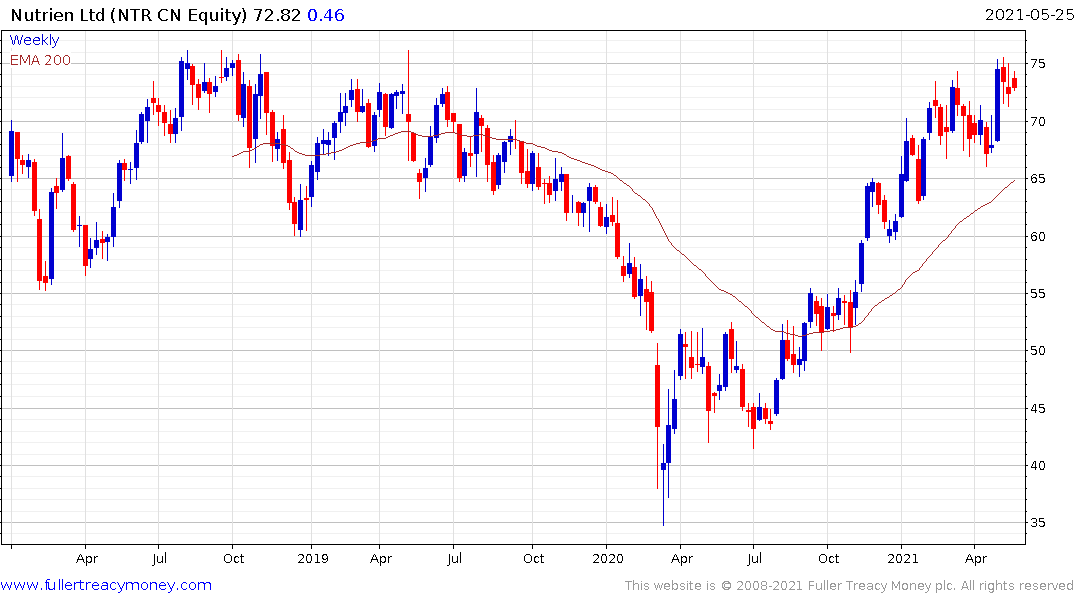Select the 75 price axis label
Image resolution: width=1075 pixels, height=600 pixels.
(x=1038, y=64)
